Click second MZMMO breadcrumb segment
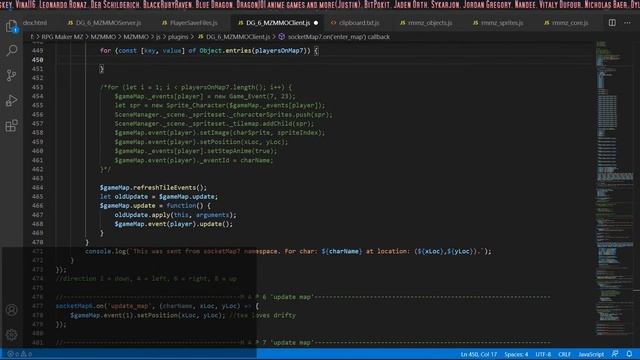The image size is (640, 360). click(136, 37)
